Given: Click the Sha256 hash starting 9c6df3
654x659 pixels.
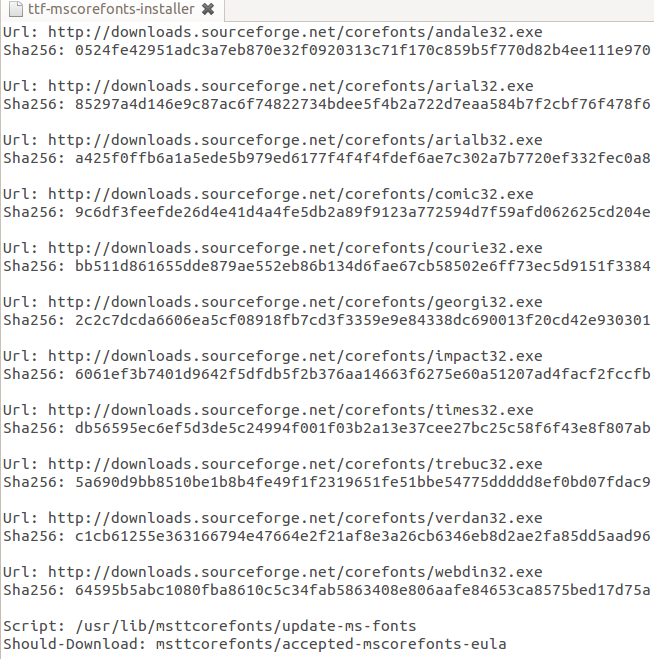Looking at the screenshot, I should pyautogui.click(x=363, y=212).
